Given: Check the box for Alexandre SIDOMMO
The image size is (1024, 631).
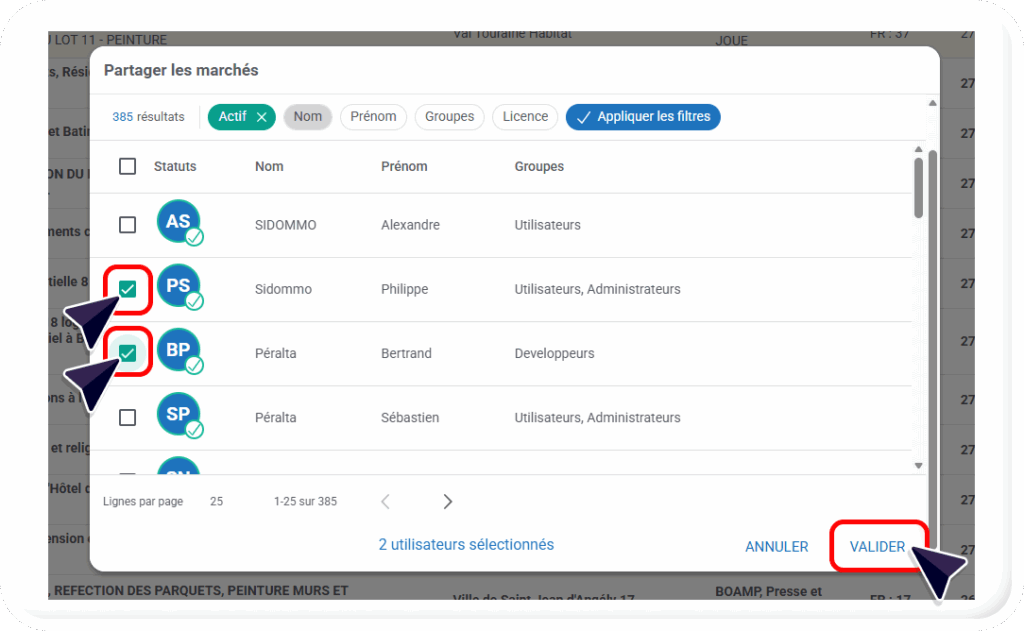Looking at the screenshot, I should pyautogui.click(x=128, y=224).
